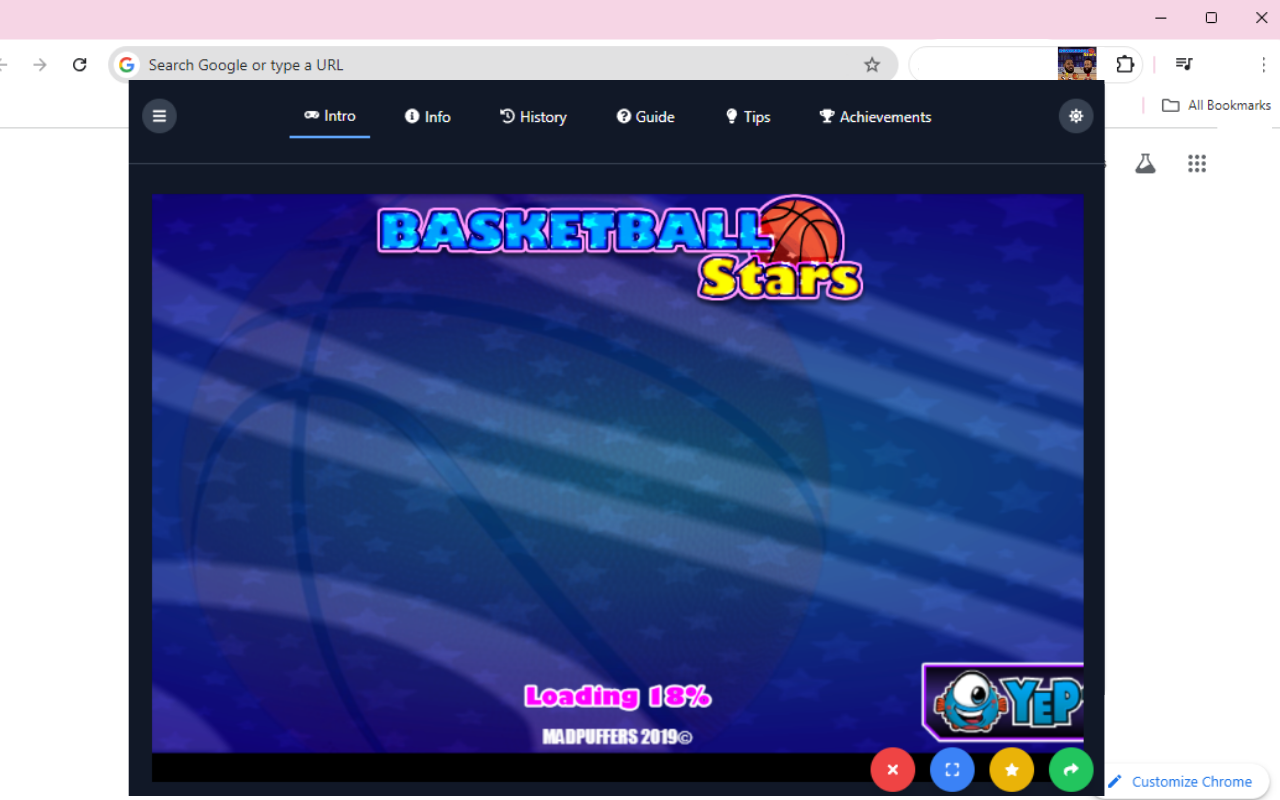Favorite the game using the yellow star button
This screenshot has width=1280, height=800.
pos(1011,770)
